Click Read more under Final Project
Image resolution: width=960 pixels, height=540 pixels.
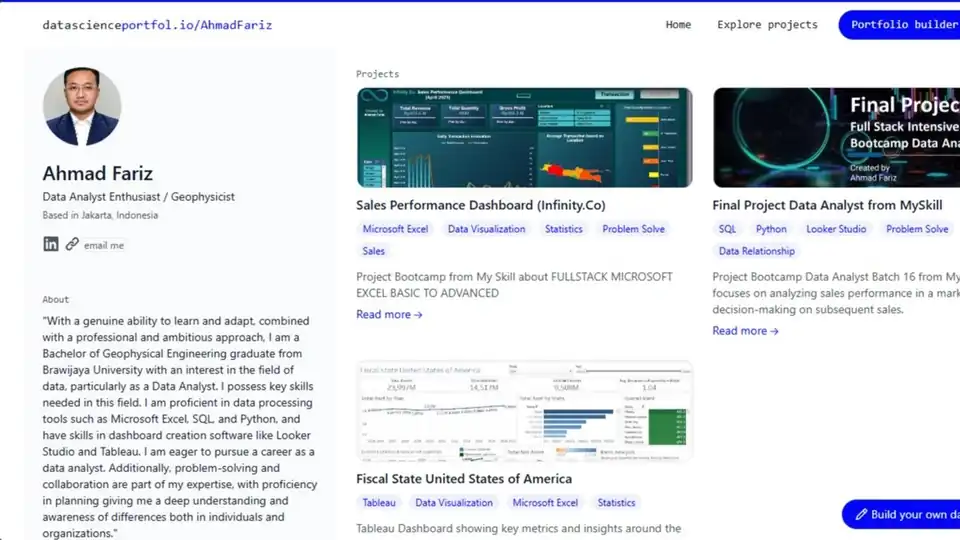(745, 331)
